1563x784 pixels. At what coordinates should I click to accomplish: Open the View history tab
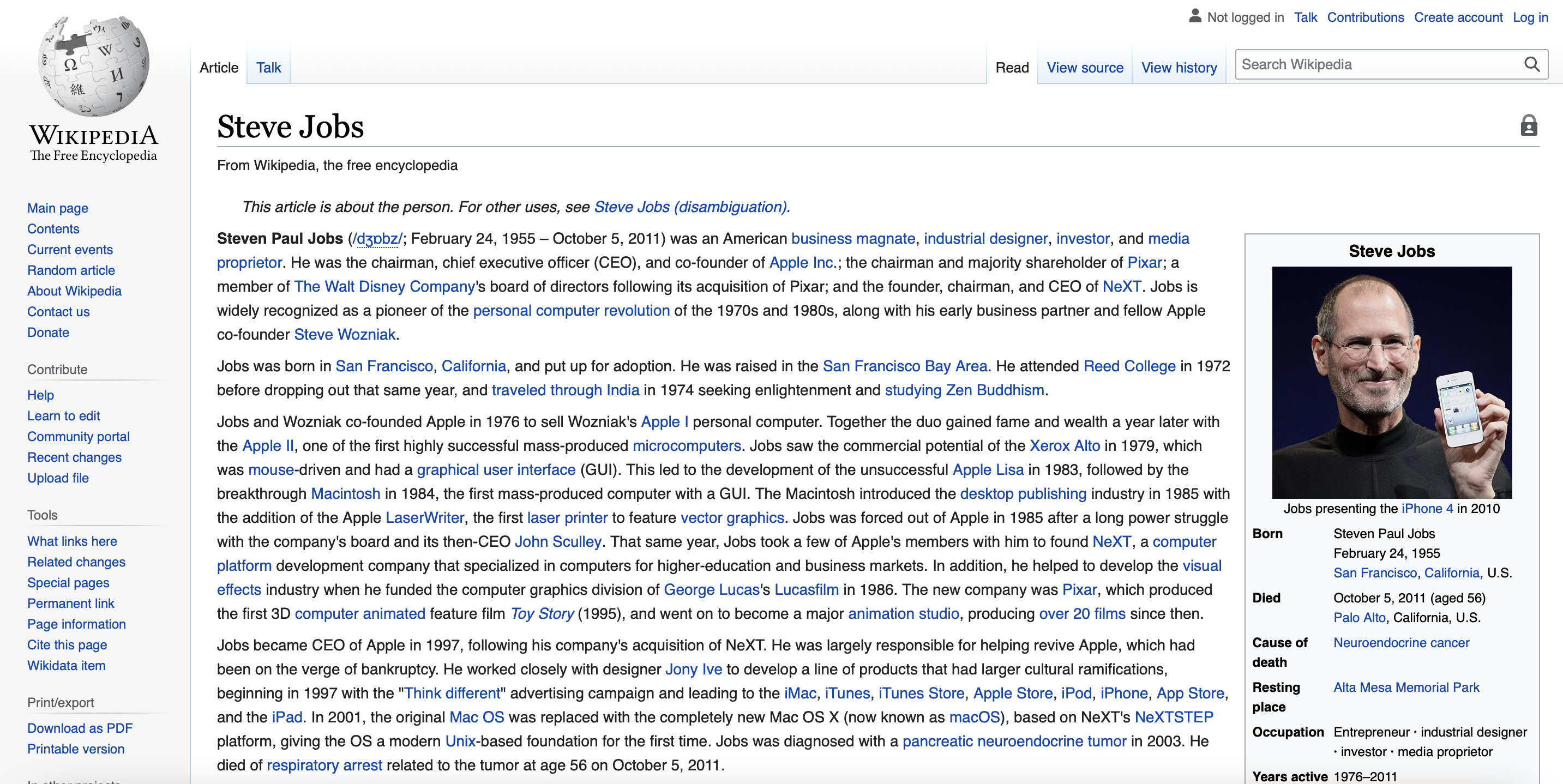pyautogui.click(x=1179, y=68)
